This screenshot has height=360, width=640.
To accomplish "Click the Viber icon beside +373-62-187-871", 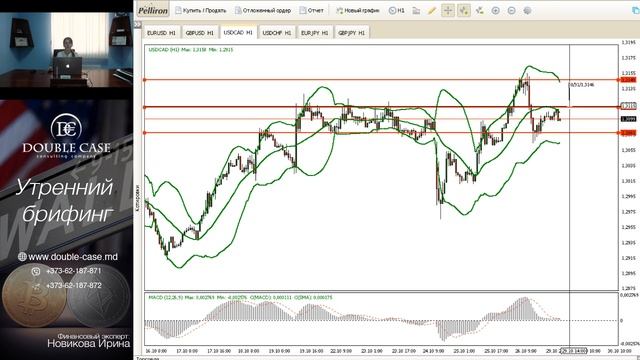I will pyautogui.click(x=36, y=271).
